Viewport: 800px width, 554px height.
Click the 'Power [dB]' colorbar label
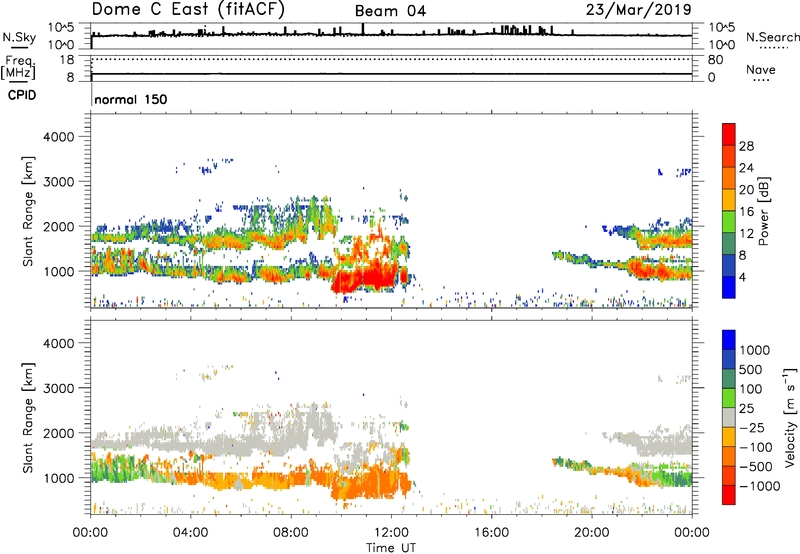(764, 211)
